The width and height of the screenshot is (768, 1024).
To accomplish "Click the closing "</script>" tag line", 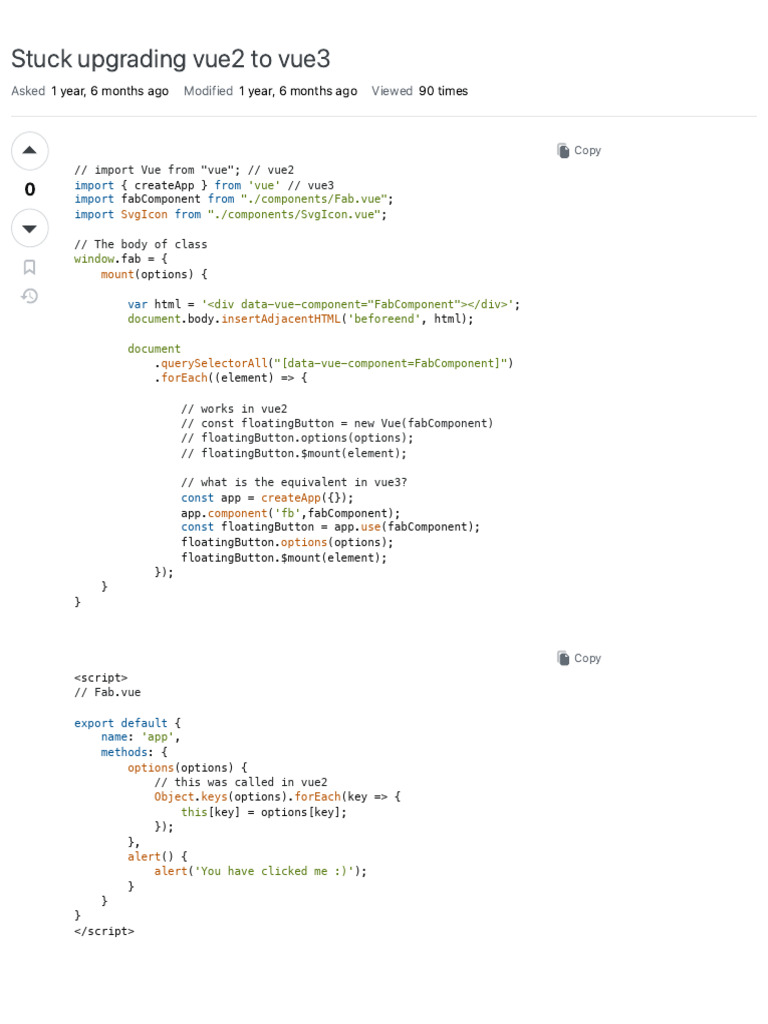I will (x=104, y=931).
